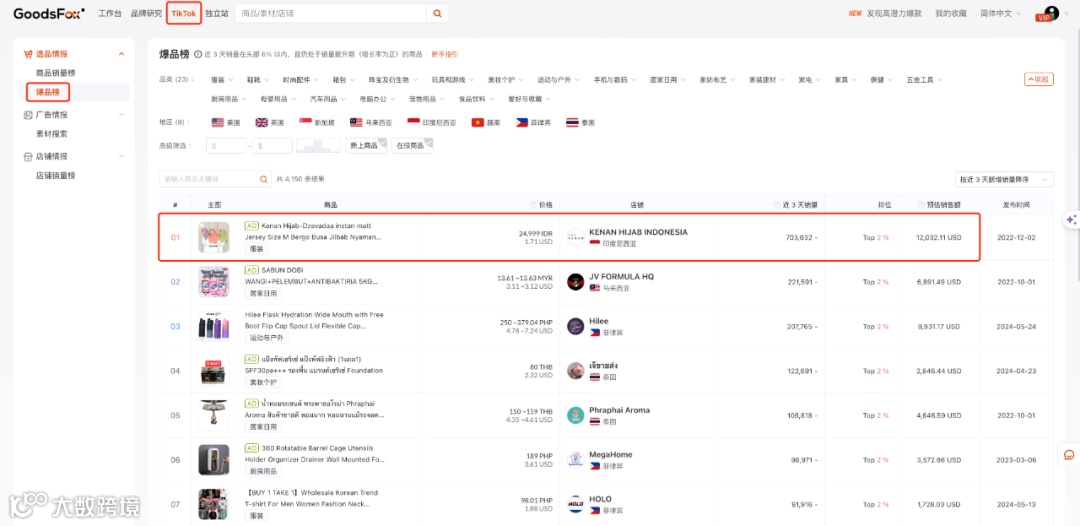Image resolution: width=1080 pixels, height=526 pixels.
Task: Open the SABUN DOBI product title
Action: coord(313,275)
